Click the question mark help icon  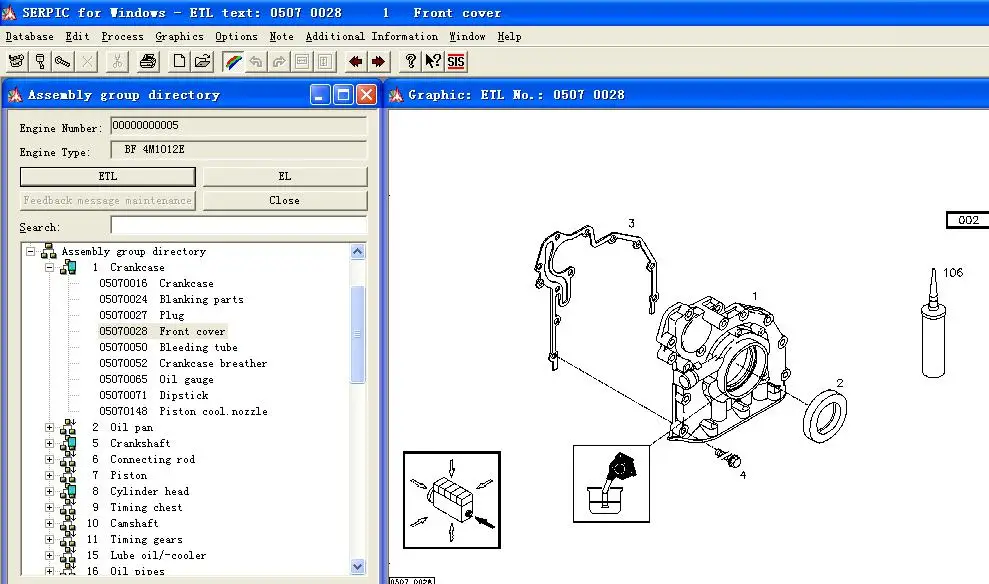click(x=410, y=61)
